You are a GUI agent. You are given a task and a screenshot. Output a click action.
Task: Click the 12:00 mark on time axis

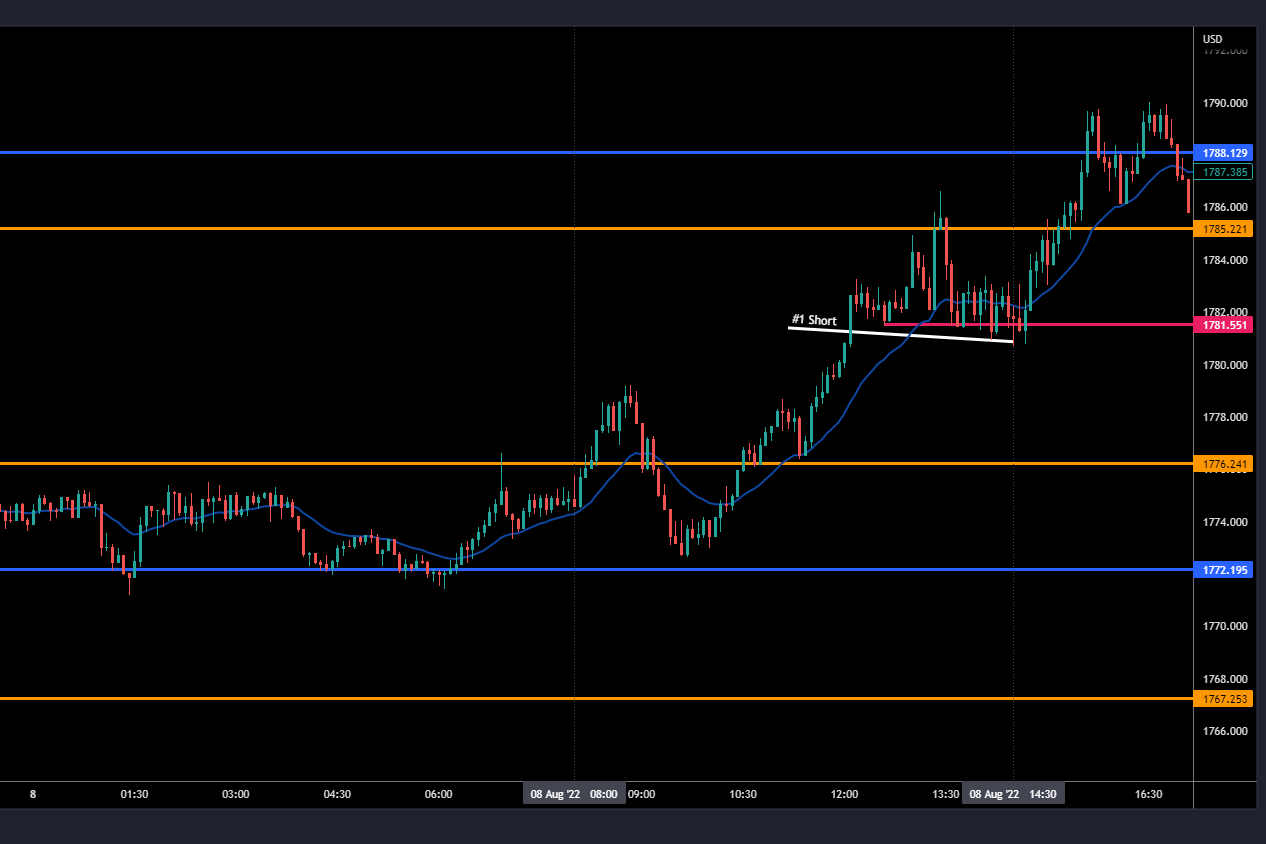coord(844,794)
